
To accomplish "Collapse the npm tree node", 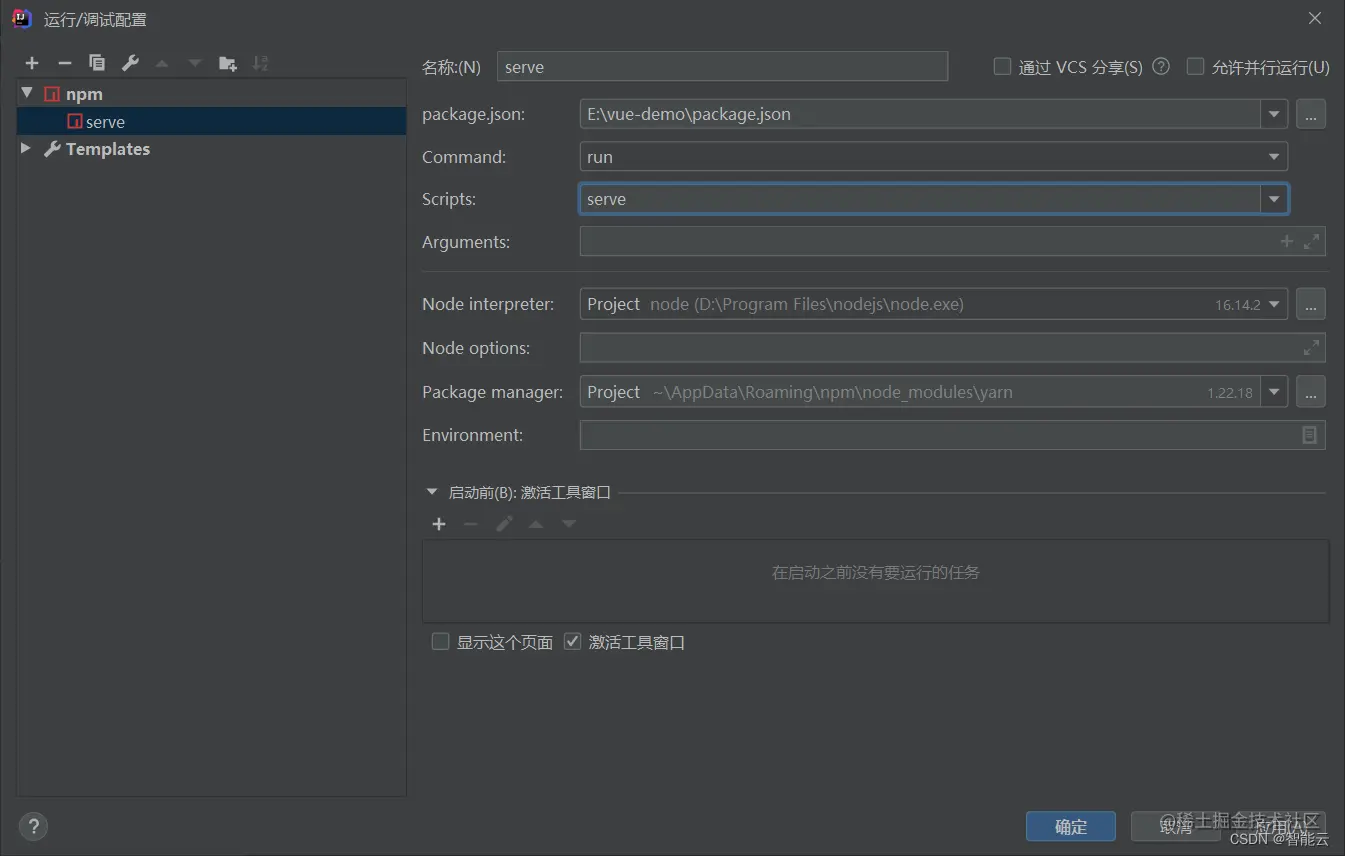I will click(27, 93).
